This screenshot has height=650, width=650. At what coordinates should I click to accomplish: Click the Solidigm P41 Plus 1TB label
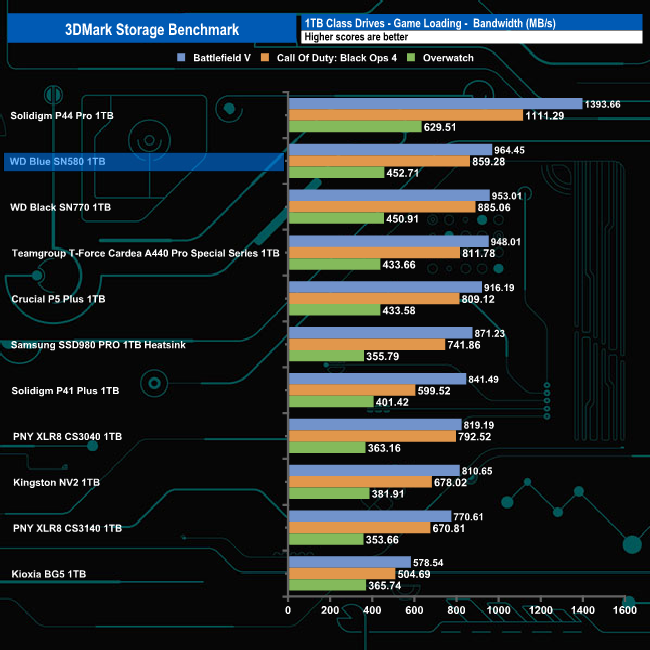coord(65,390)
